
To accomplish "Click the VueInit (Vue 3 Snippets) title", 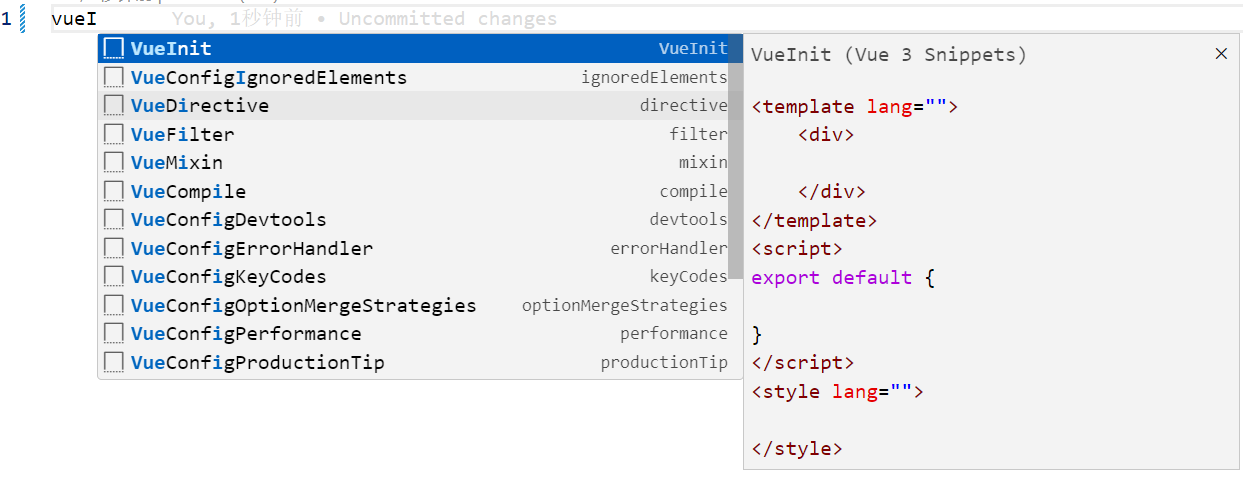I will [x=889, y=54].
